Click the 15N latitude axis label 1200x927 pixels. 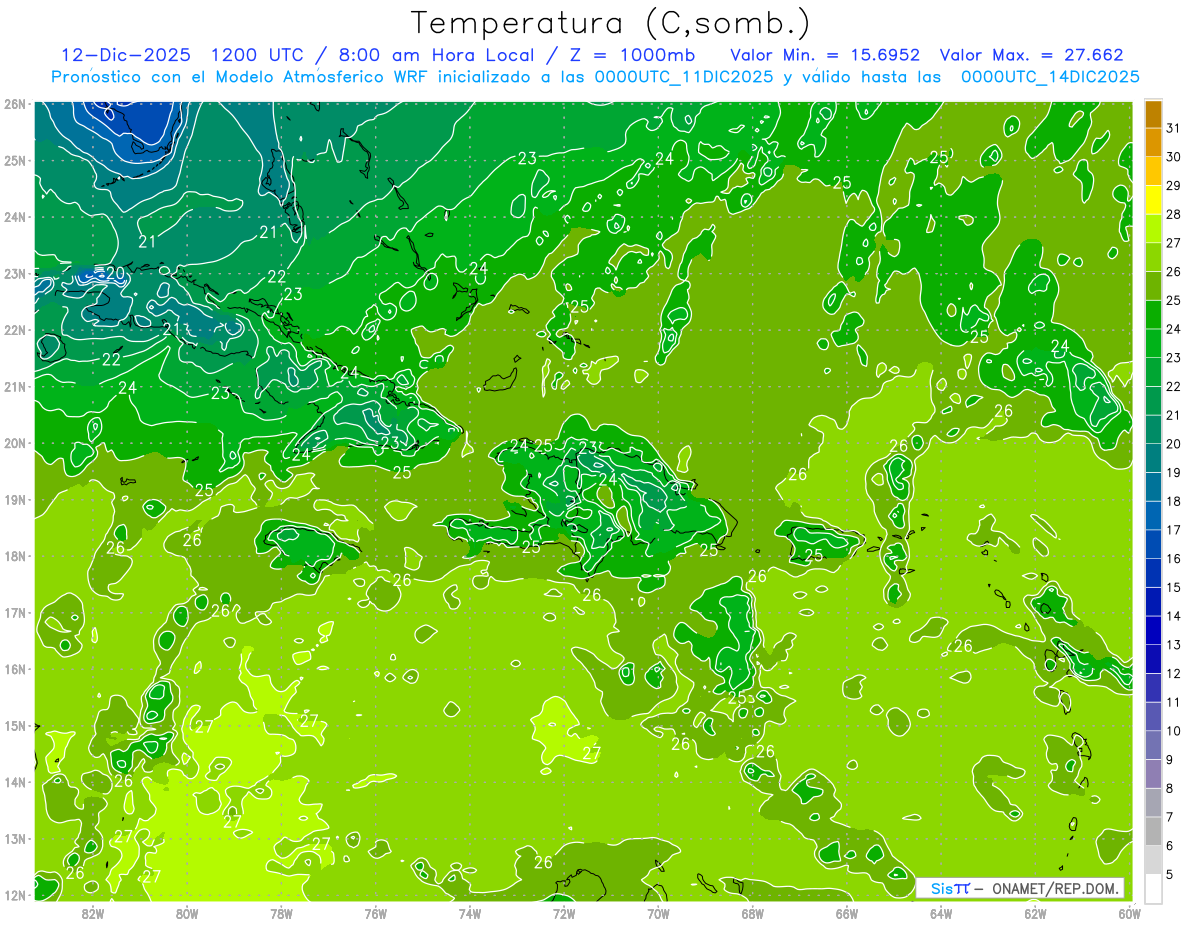(x=15, y=725)
